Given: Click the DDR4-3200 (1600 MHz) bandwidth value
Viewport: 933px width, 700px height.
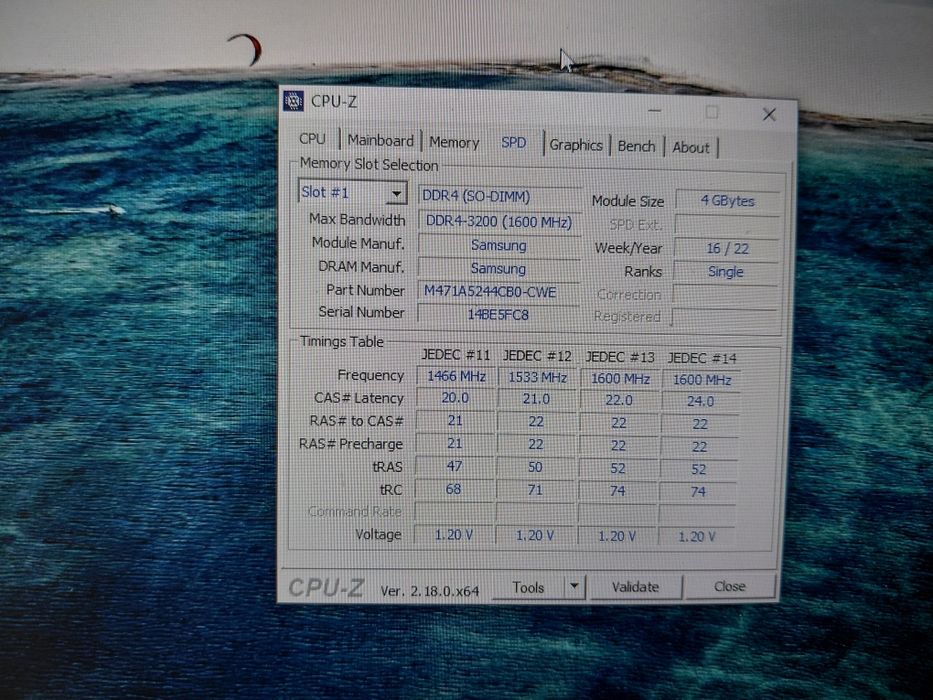Looking at the screenshot, I should pos(499,221).
